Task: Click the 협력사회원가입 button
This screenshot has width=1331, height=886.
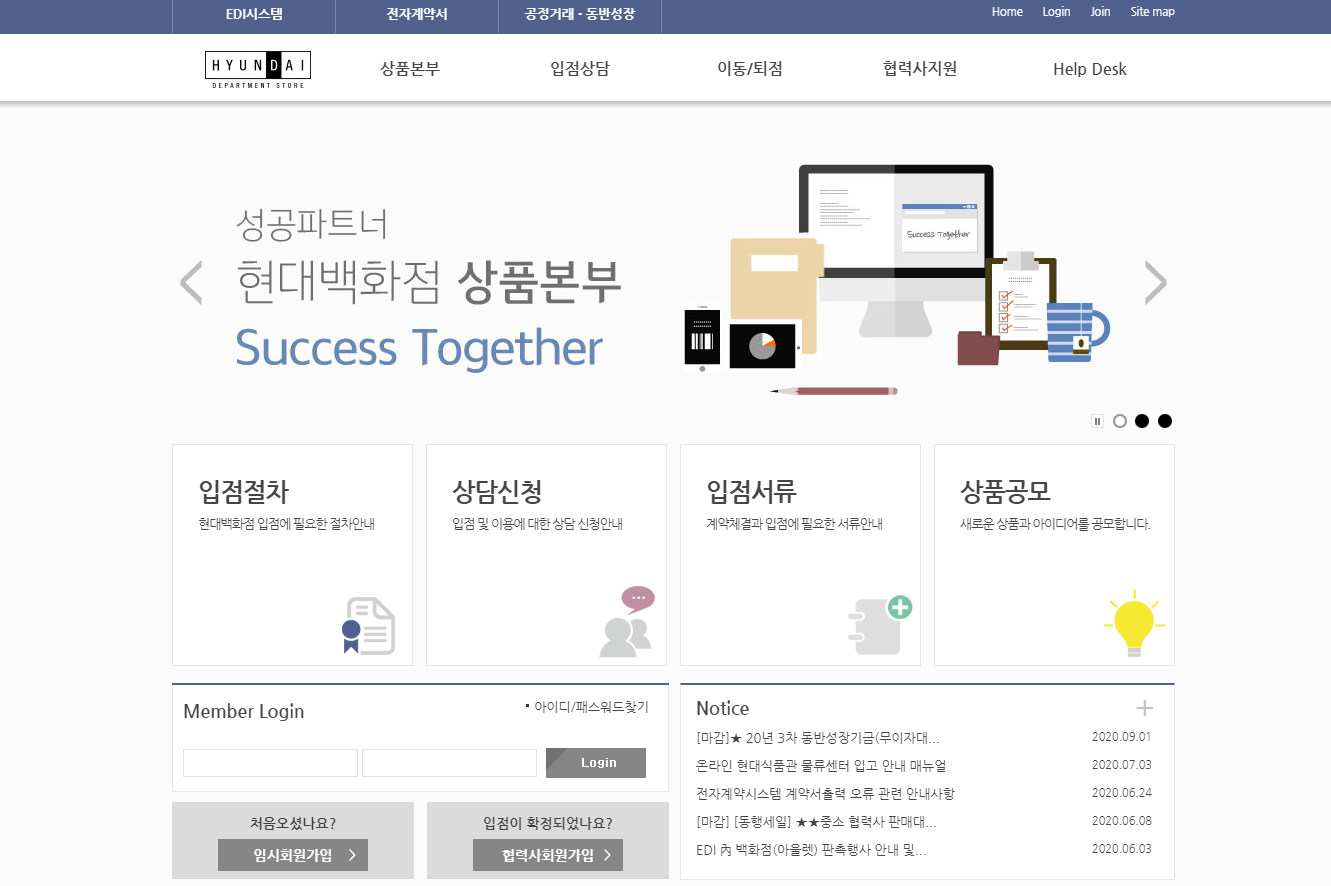Action: tap(548, 855)
